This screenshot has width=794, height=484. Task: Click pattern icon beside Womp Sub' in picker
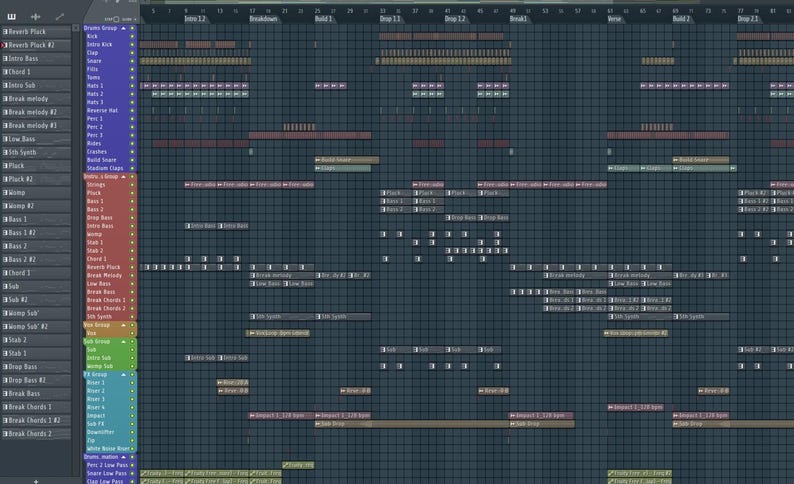(x=5, y=313)
